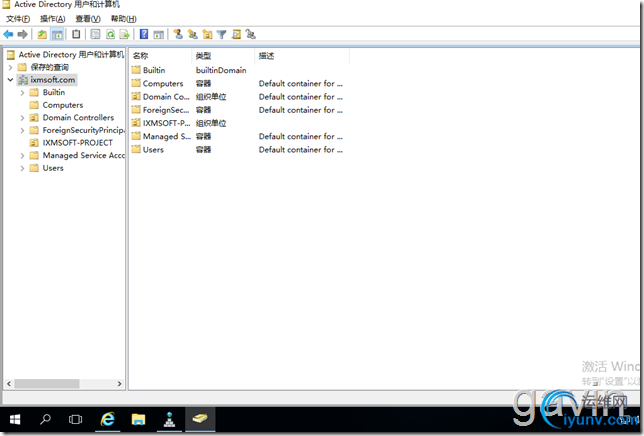644x436 pixels.
Task: Create new user toolbar icon
Action: tap(178, 34)
